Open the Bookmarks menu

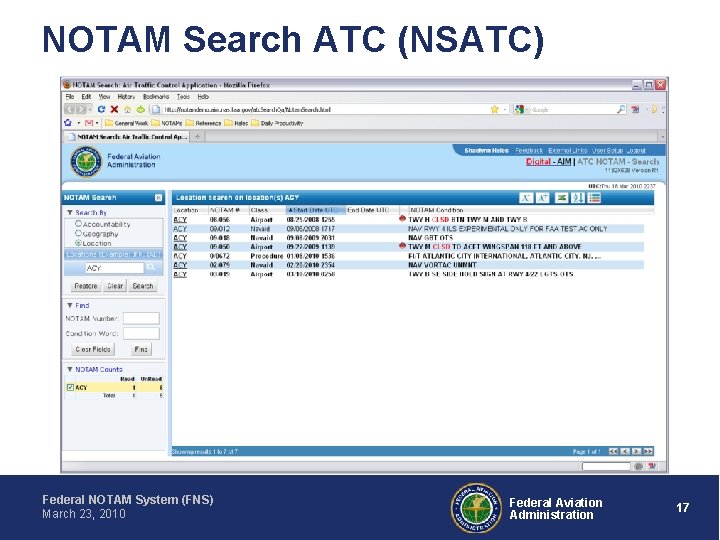[156, 97]
